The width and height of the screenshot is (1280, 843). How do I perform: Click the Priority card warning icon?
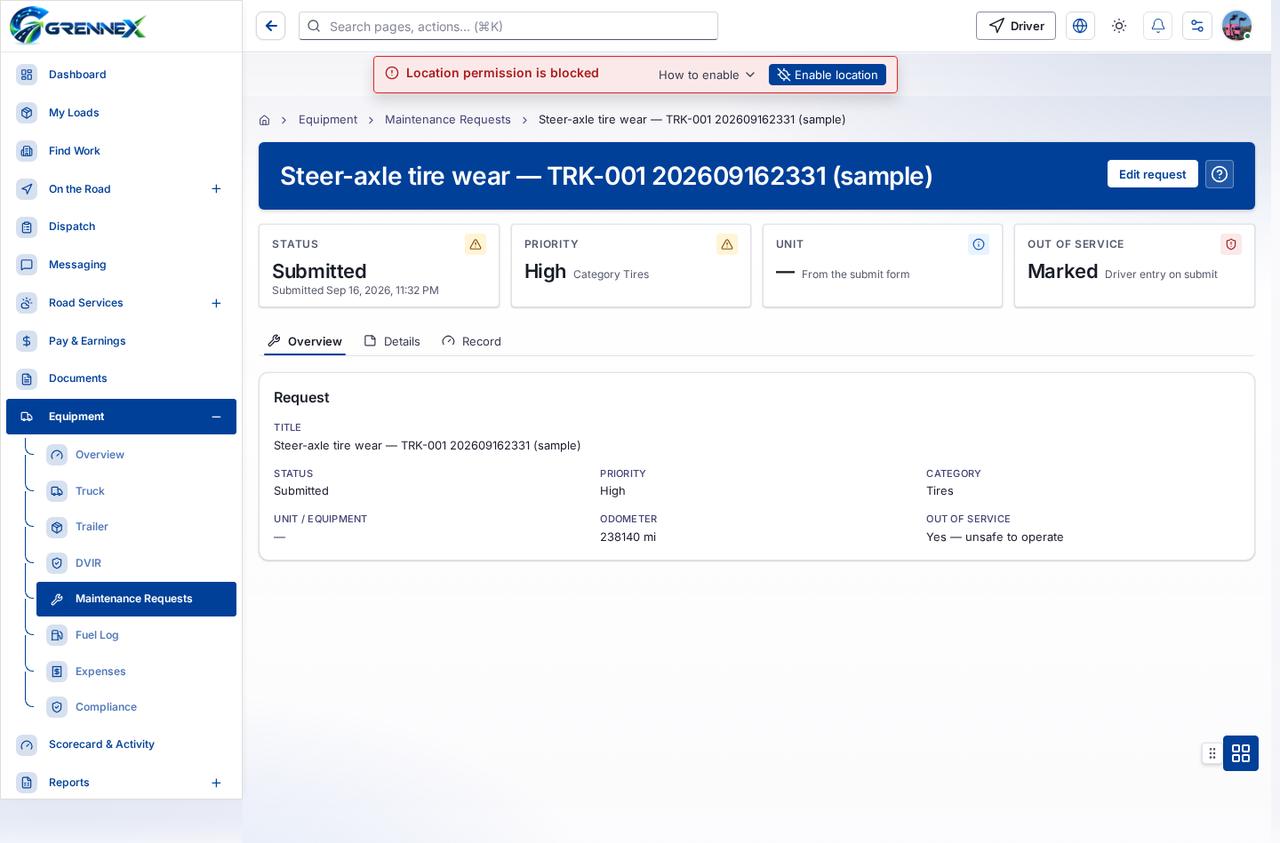tap(727, 244)
